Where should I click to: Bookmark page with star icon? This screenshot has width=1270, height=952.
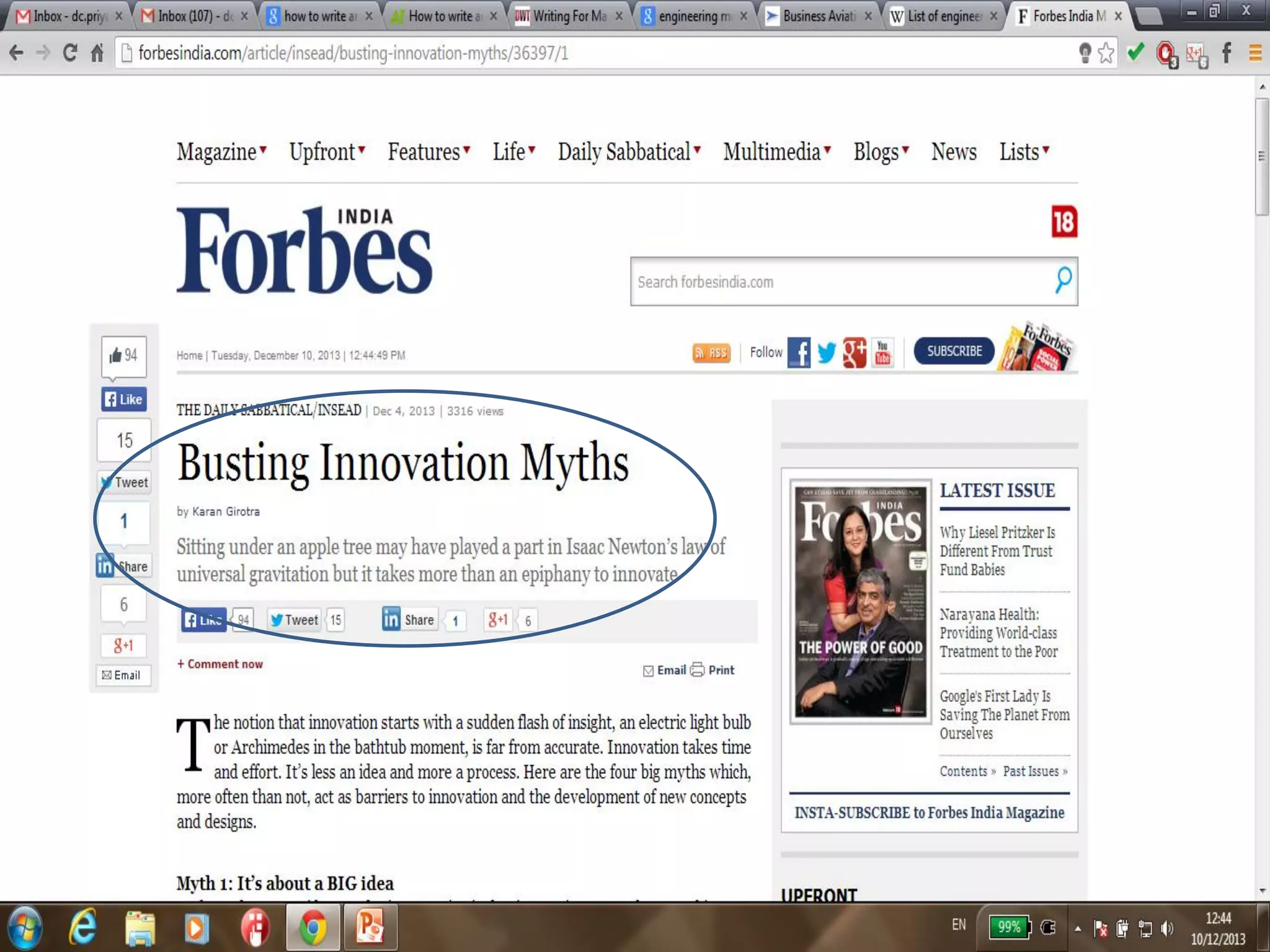(x=1106, y=53)
